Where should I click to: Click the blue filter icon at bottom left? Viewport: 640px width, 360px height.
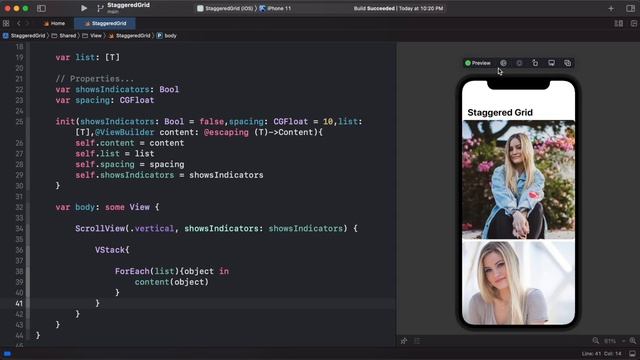[x=7, y=353]
